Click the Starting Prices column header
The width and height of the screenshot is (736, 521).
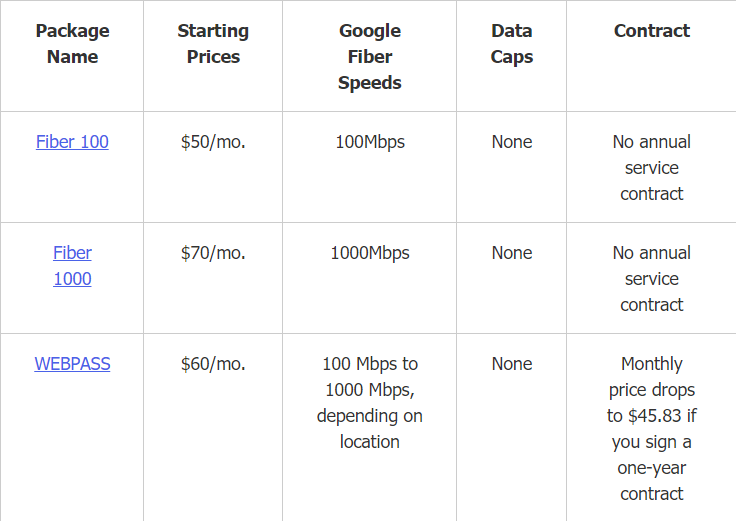click(213, 44)
